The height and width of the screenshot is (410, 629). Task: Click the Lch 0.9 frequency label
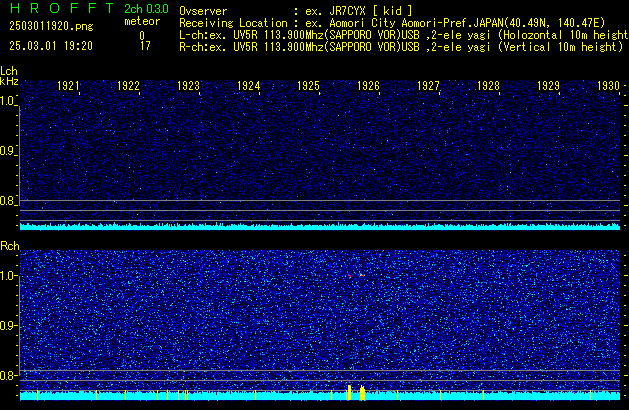click(x=8, y=151)
